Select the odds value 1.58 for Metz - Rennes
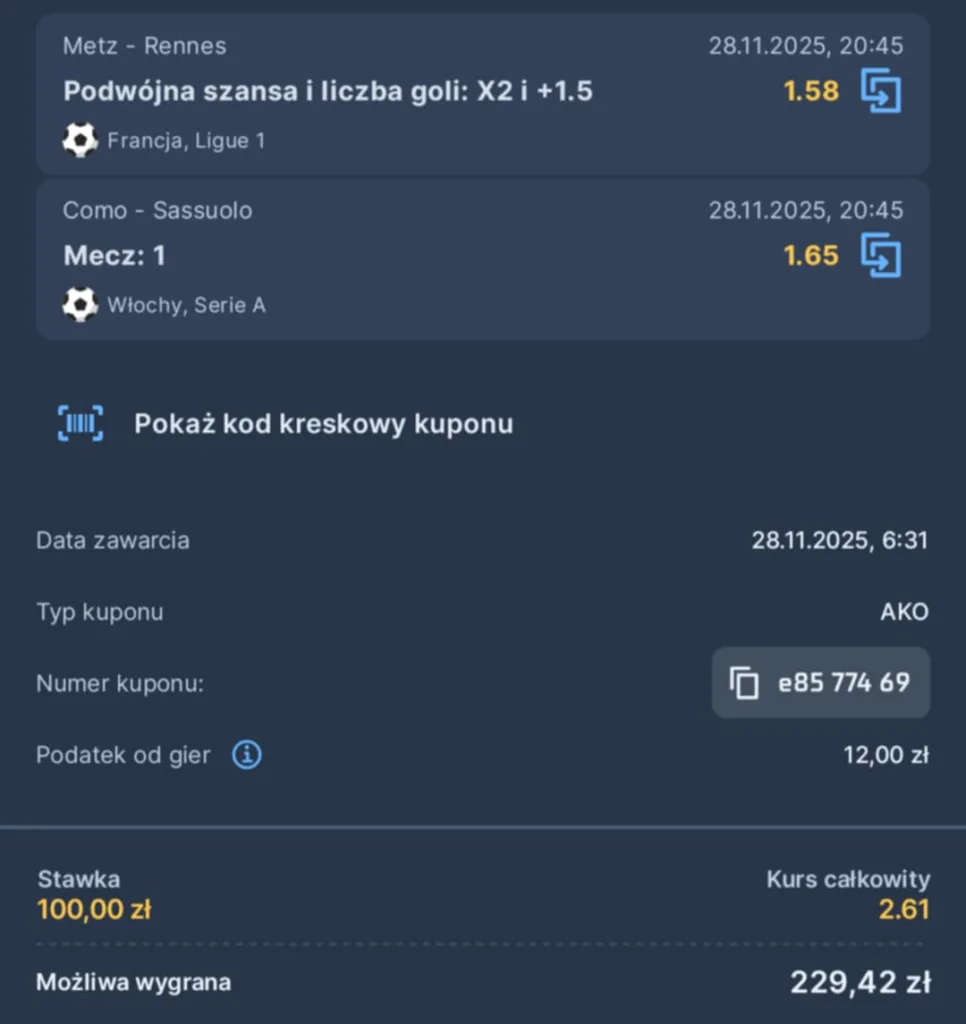The width and height of the screenshot is (966, 1024). pos(811,91)
